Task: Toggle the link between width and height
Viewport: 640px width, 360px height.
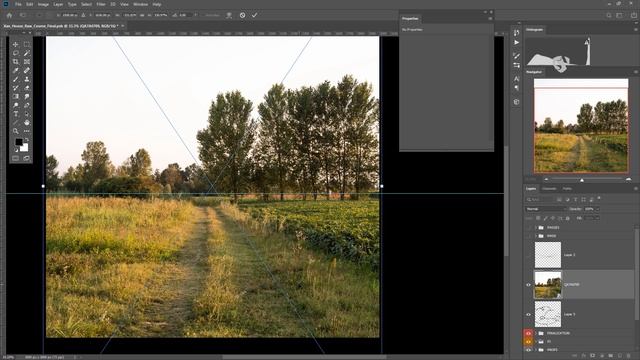Action: [141, 15]
